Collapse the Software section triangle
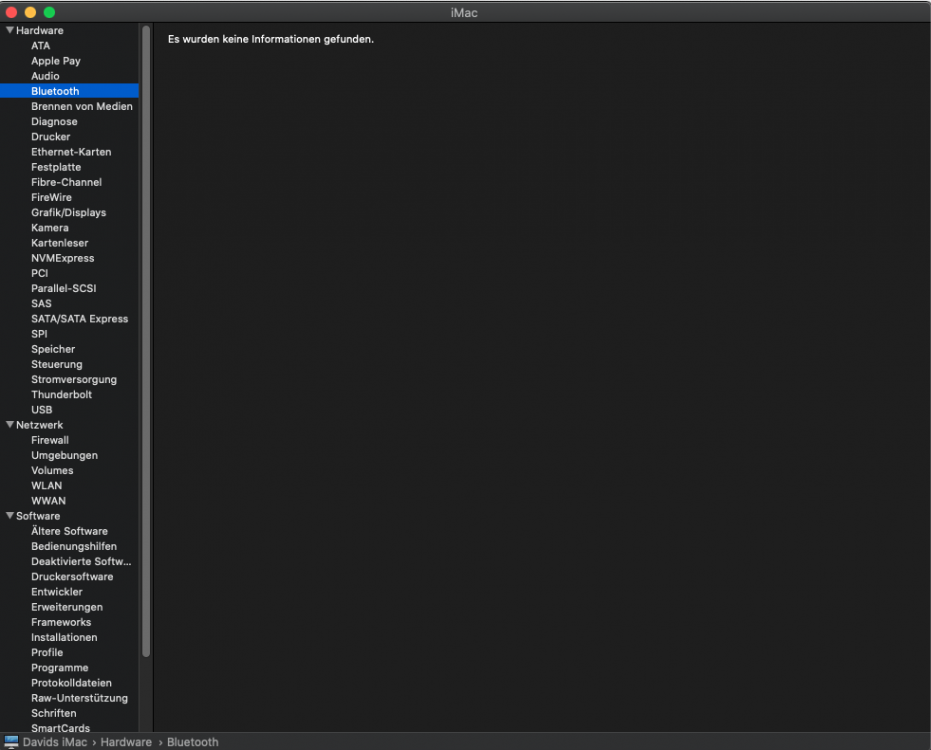 (10, 515)
